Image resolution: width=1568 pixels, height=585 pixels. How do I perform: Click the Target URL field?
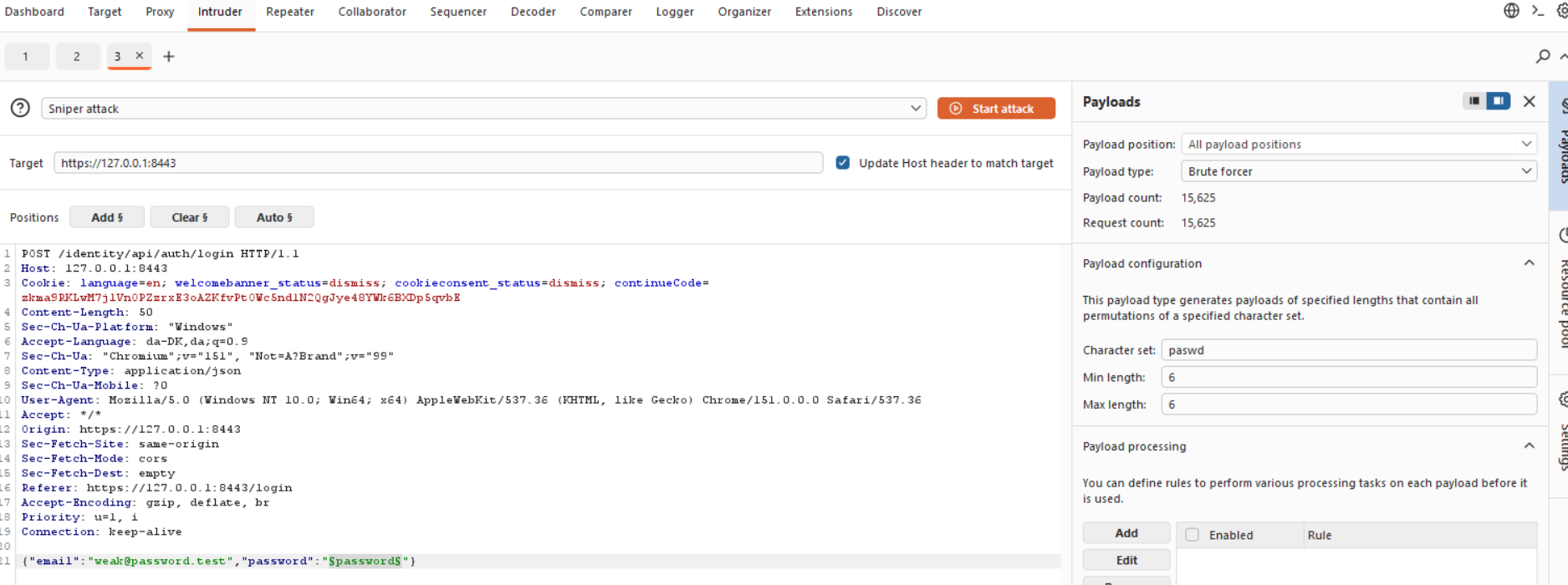coord(438,163)
